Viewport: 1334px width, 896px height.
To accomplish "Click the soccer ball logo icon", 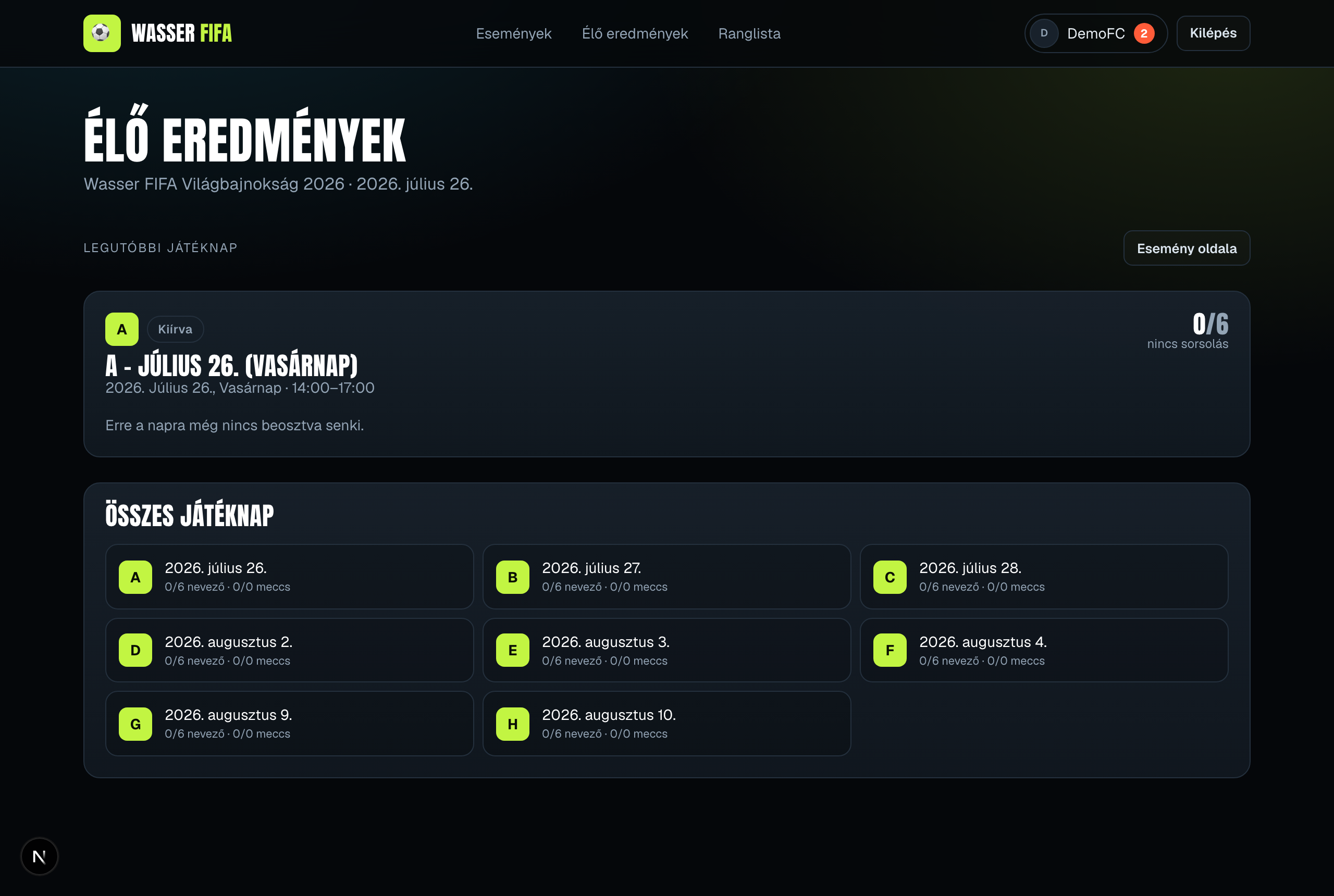I will [102, 33].
